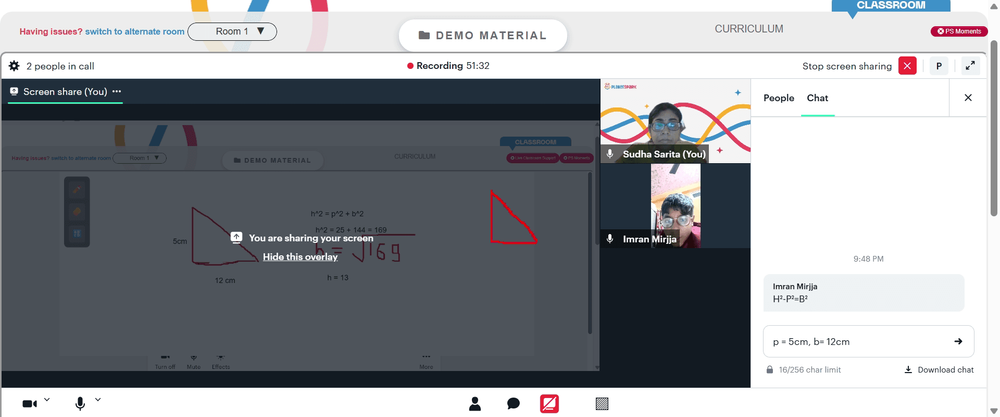The image size is (1000, 417).
Task: Click Imran Mirjja video thumbnail
Action: pyautogui.click(x=675, y=205)
